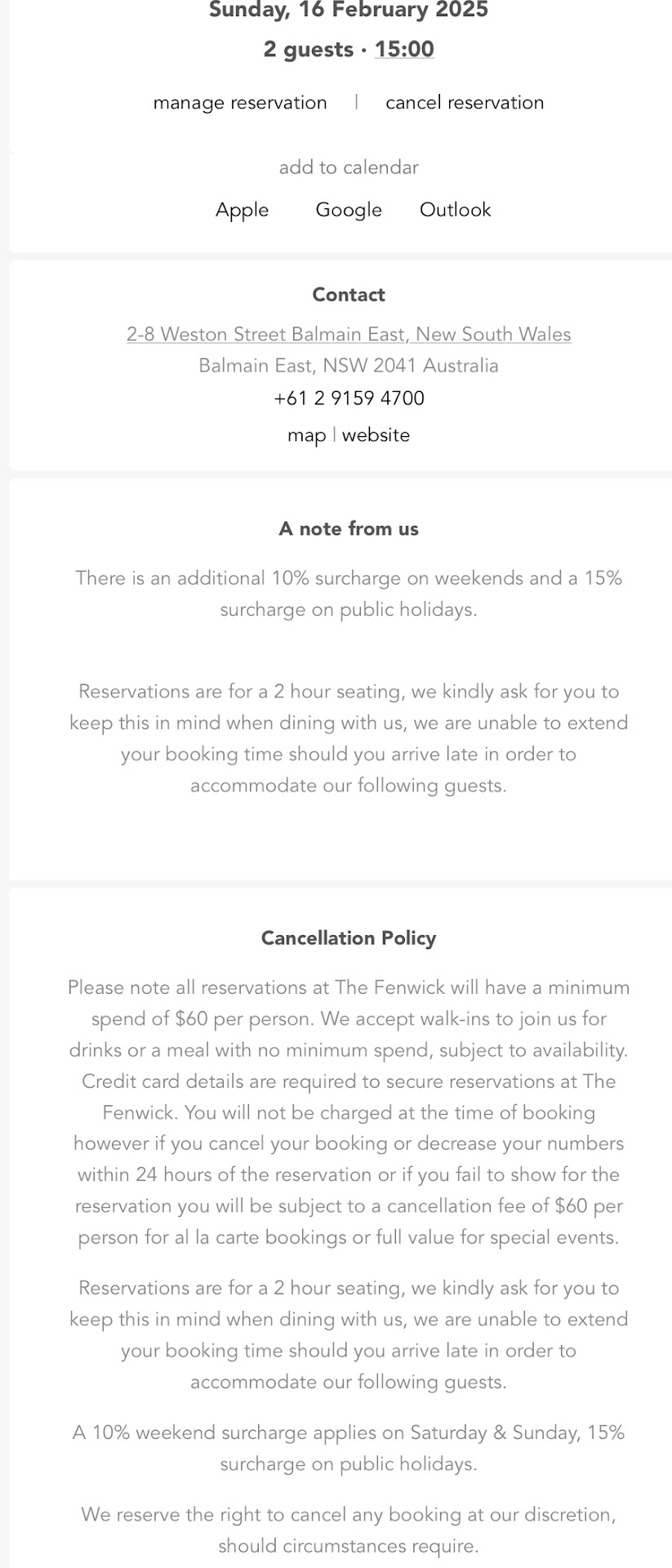Click the Contact section heading
Image resolution: width=672 pixels, height=1568 pixels.
tap(349, 295)
